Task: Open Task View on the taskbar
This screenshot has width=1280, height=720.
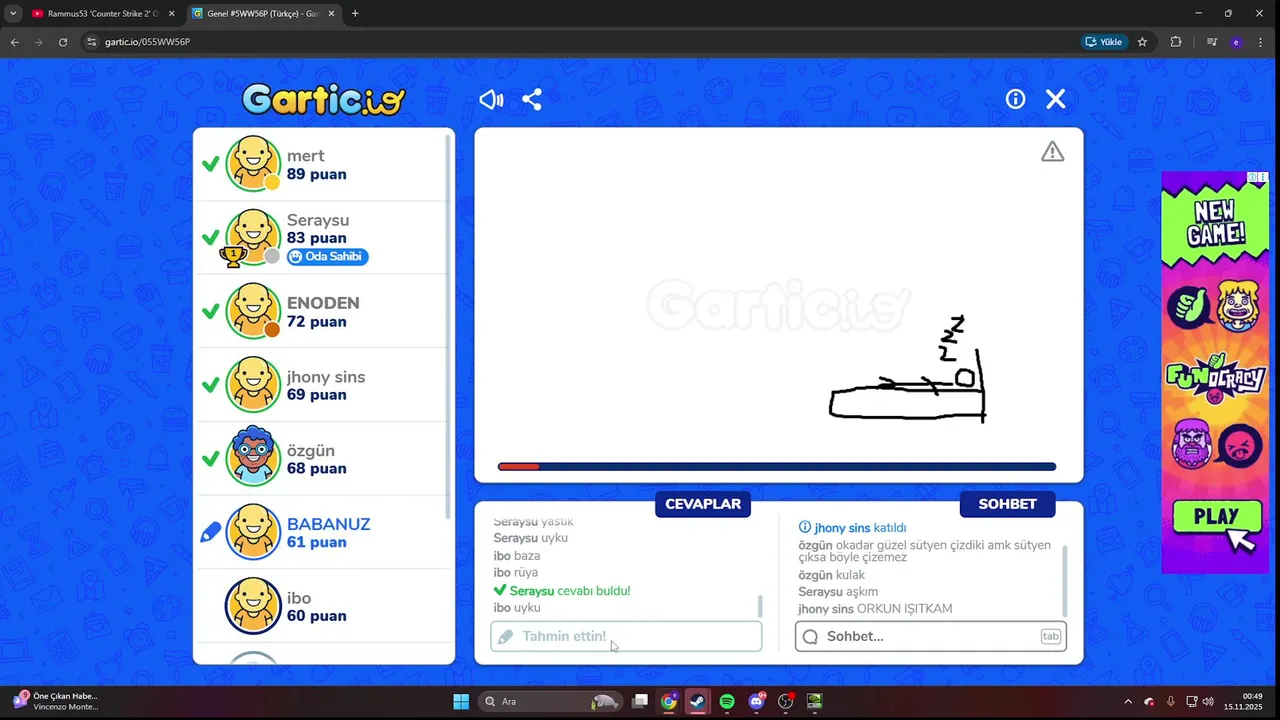Action: pyautogui.click(x=640, y=701)
